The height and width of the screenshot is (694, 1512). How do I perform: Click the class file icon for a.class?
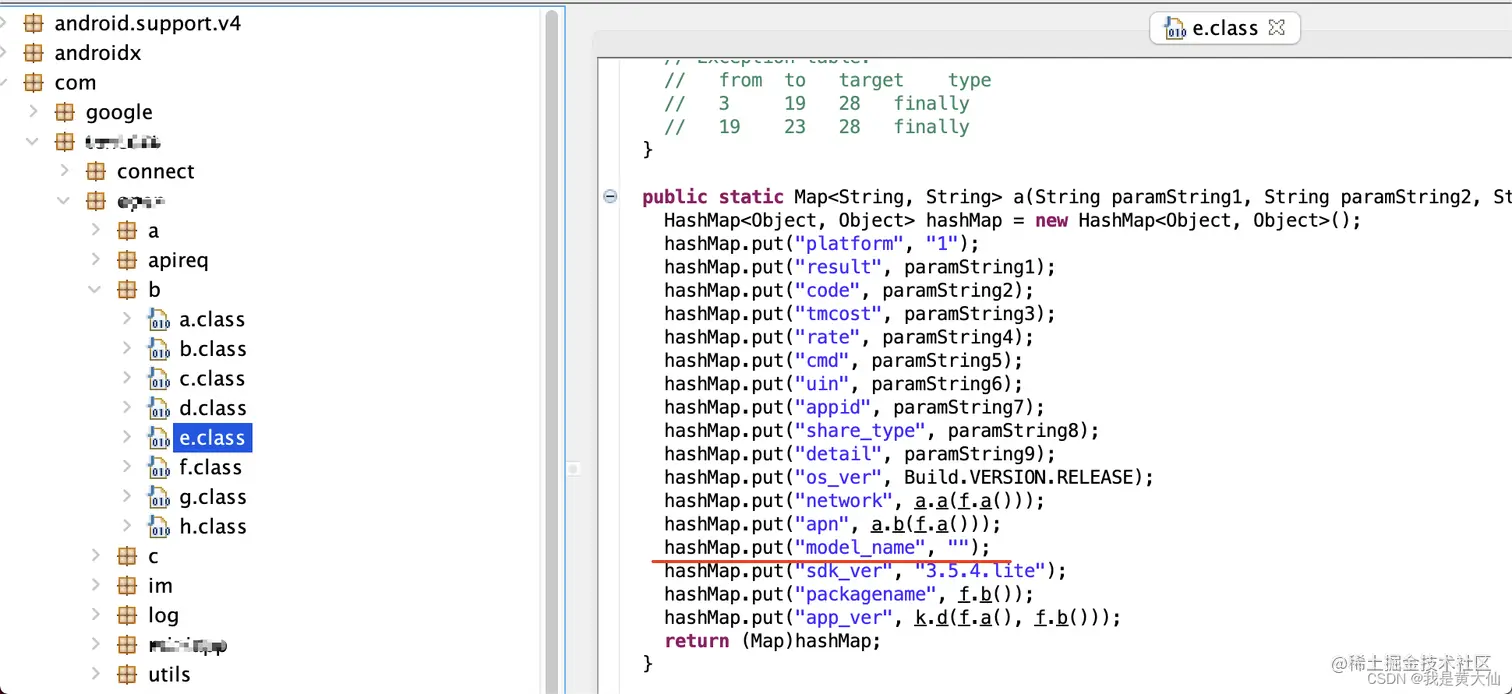click(159, 320)
